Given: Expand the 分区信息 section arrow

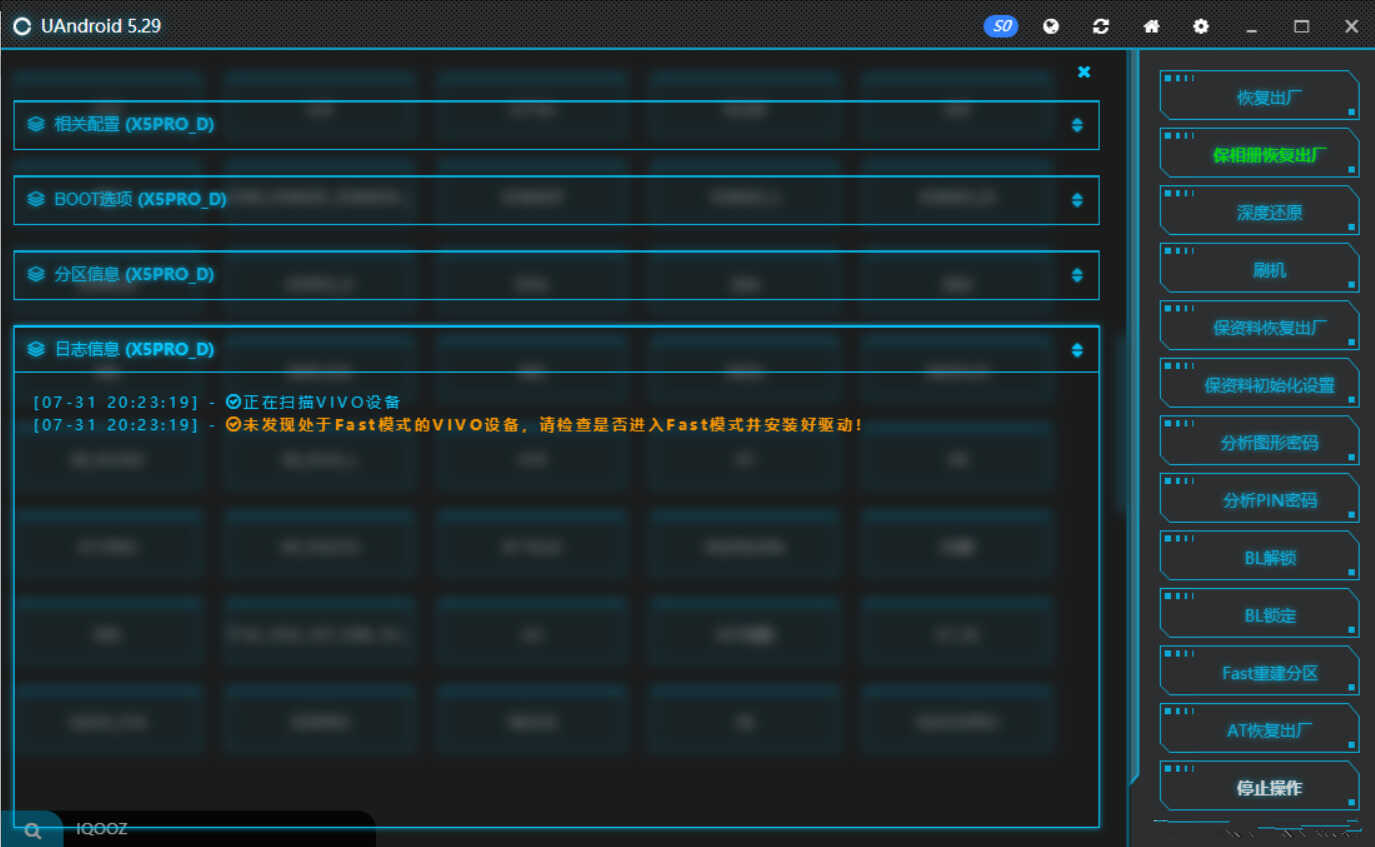Looking at the screenshot, I should pos(1077,275).
